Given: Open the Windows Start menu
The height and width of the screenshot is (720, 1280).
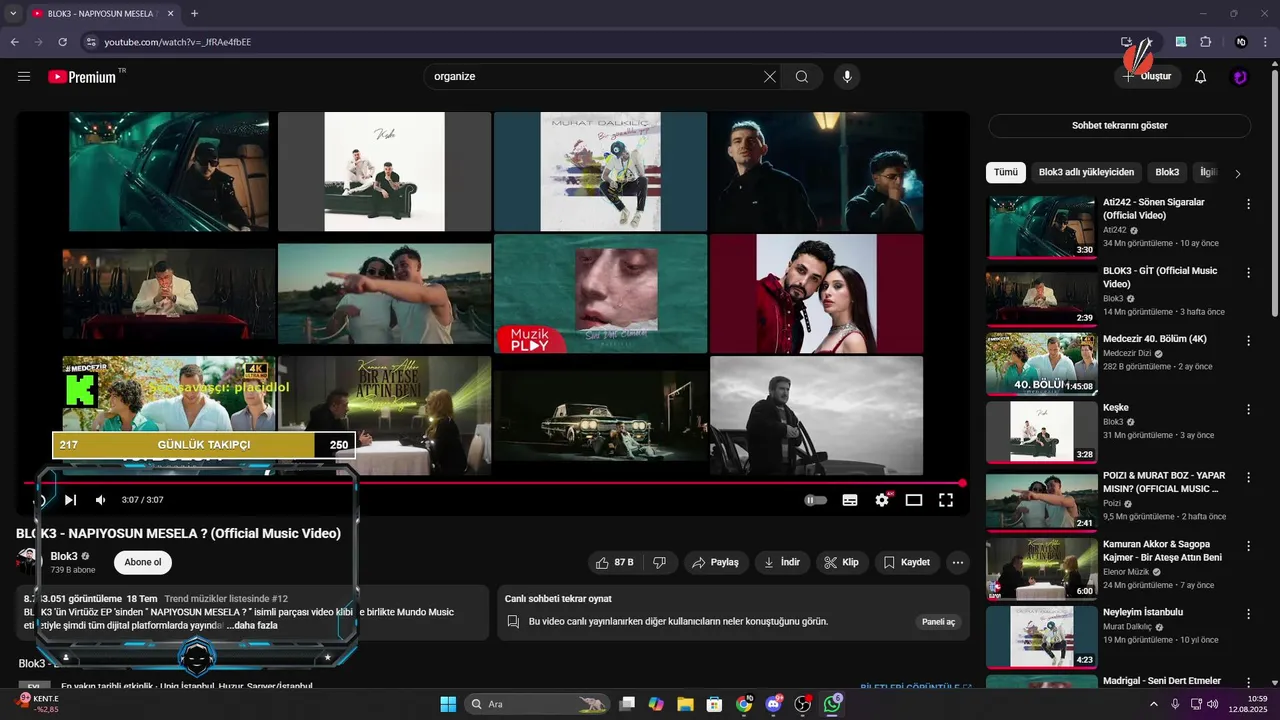Looking at the screenshot, I should coord(448,704).
